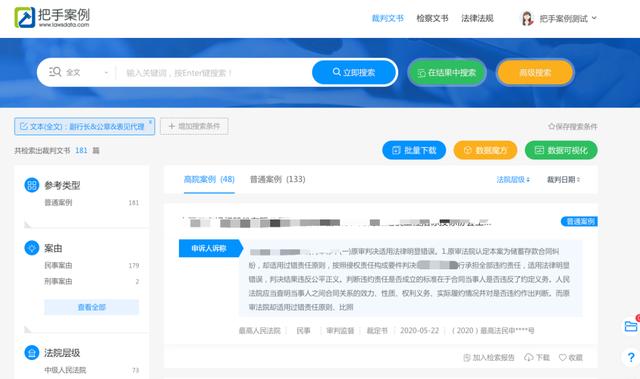Focus the keyword search input field
This screenshot has width=640, height=379.
click(216, 73)
